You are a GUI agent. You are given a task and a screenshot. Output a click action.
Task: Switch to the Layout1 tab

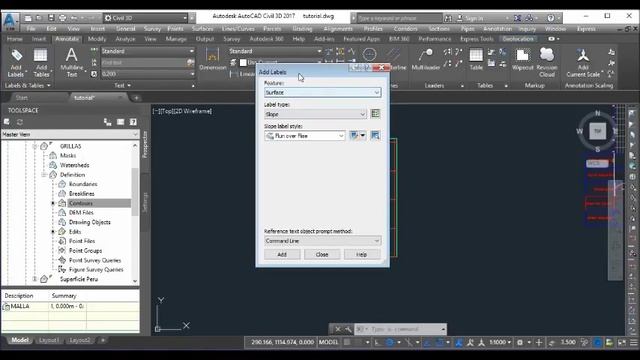49,340
